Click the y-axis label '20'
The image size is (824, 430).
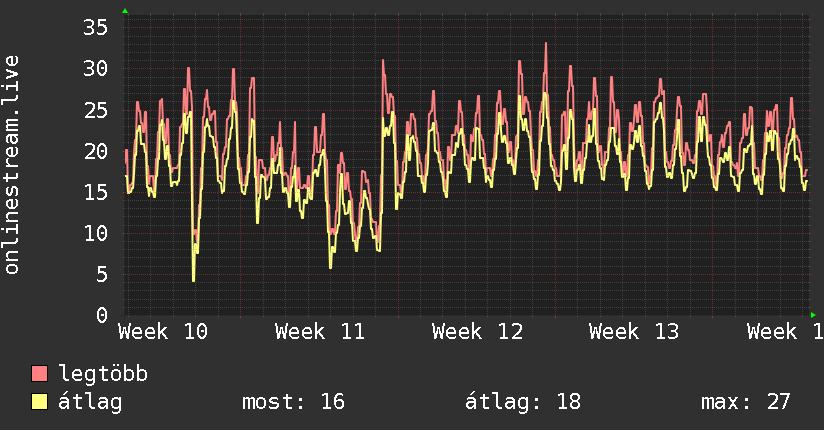[x=96, y=151]
